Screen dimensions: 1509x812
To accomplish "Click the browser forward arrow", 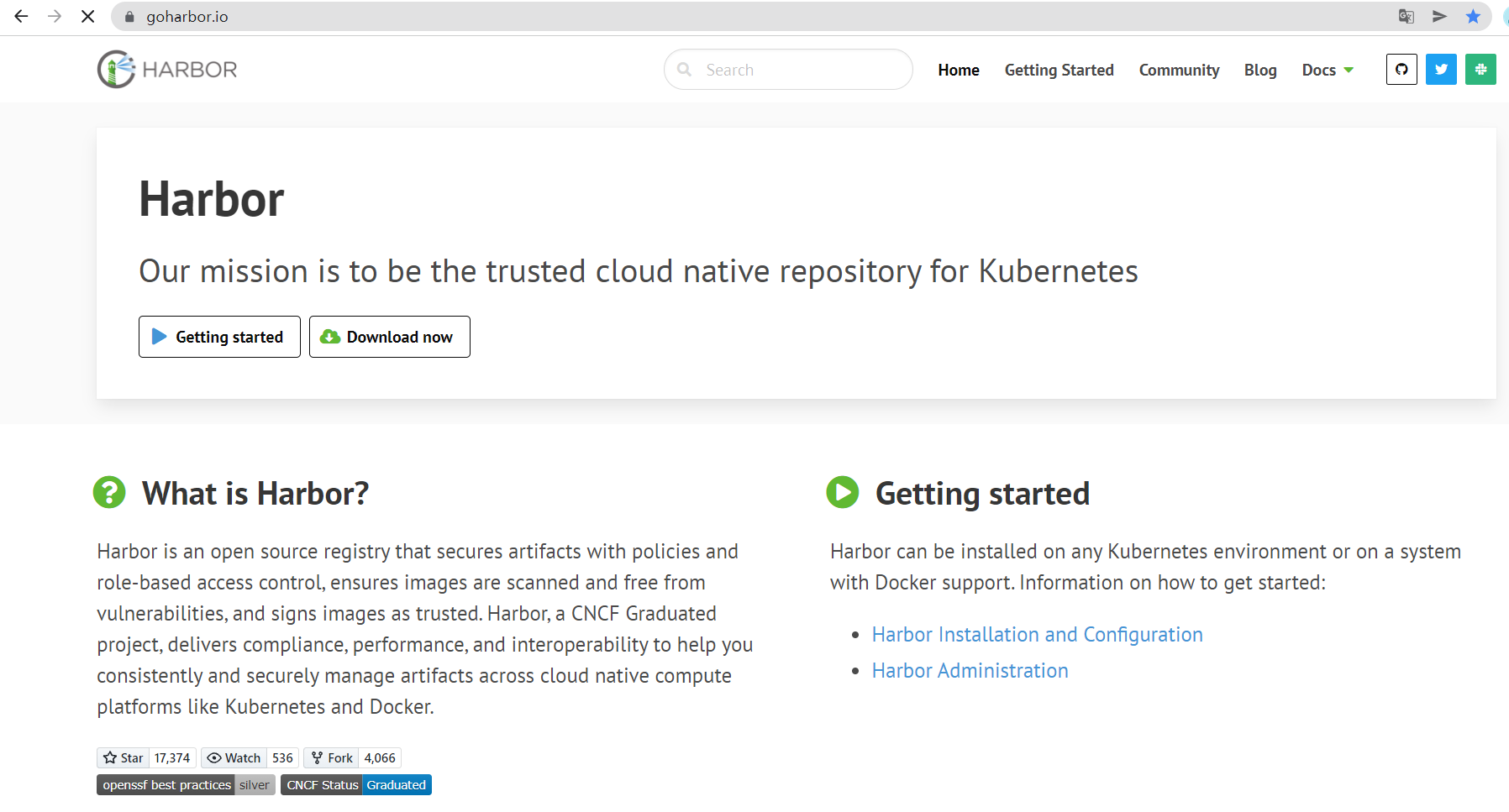I will point(55,16).
